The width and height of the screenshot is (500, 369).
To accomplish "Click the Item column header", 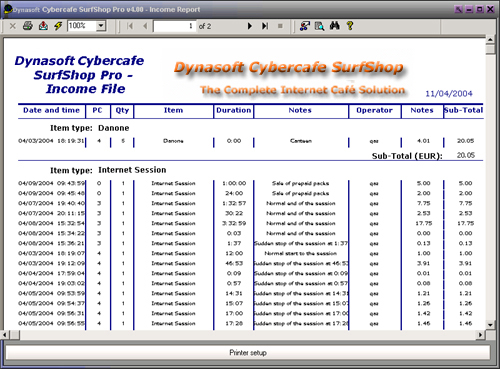I will tap(173, 110).
